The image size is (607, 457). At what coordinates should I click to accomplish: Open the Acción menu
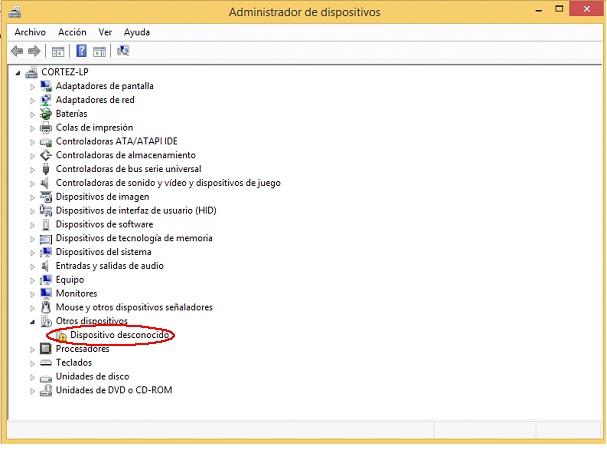pyautogui.click(x=72, y=32)
